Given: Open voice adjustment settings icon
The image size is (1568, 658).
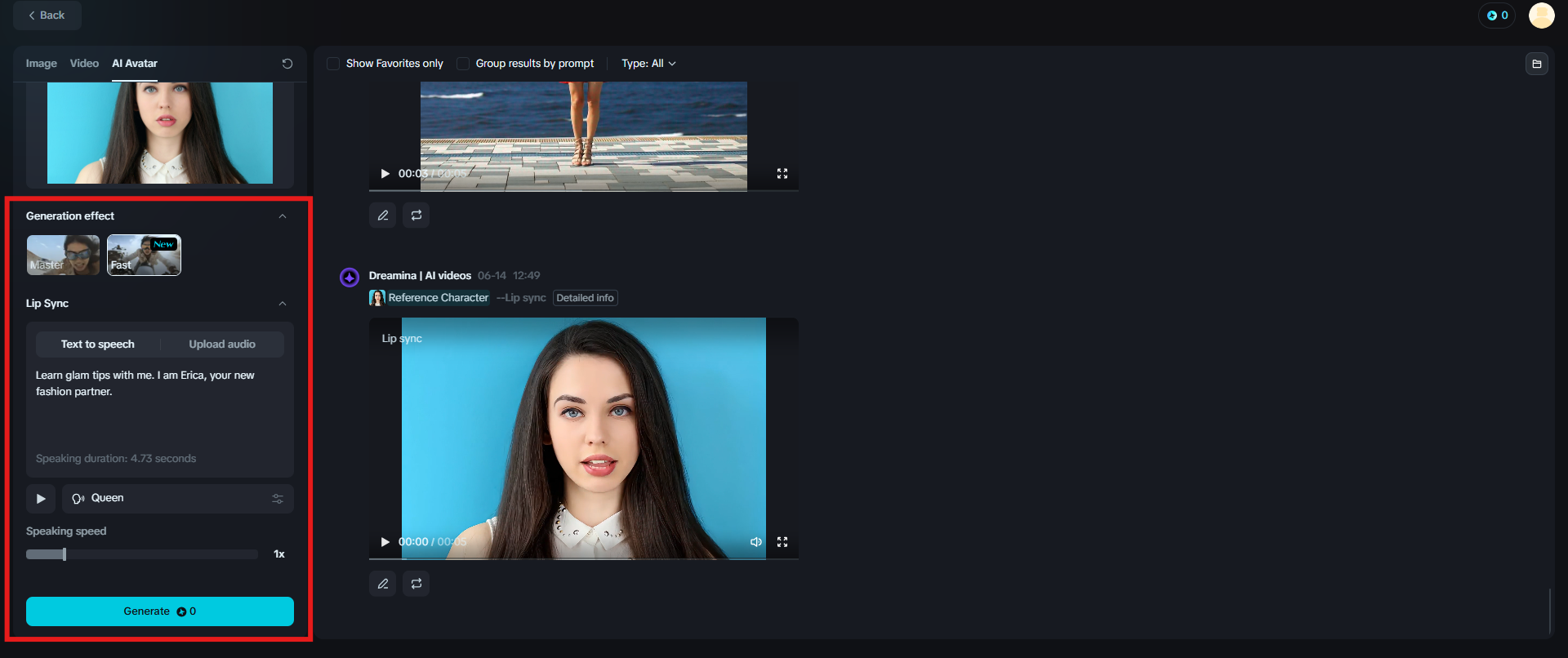Looking at the screenshot, I should 278,499.
